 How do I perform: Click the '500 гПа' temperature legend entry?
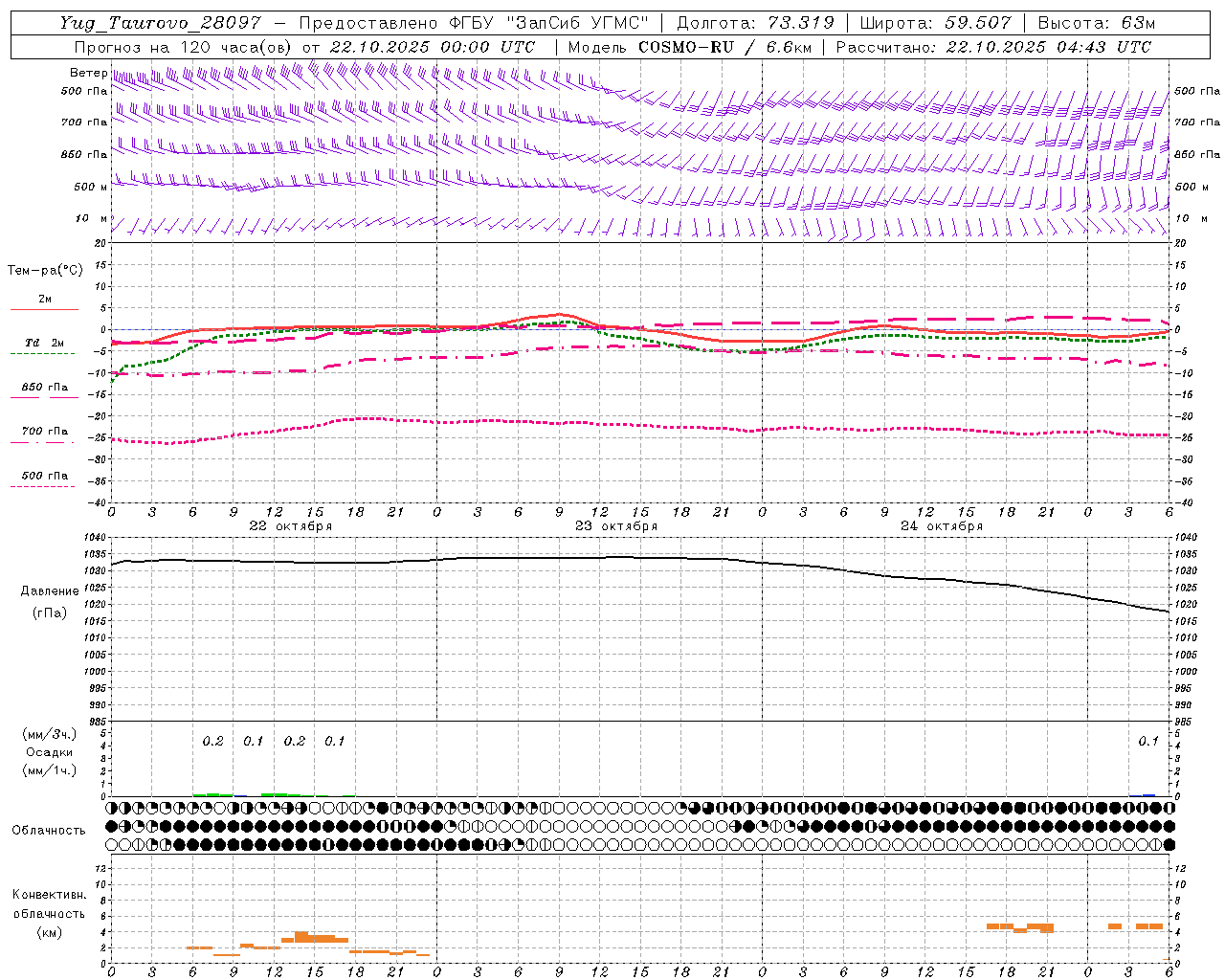click(x=45, y=476)
